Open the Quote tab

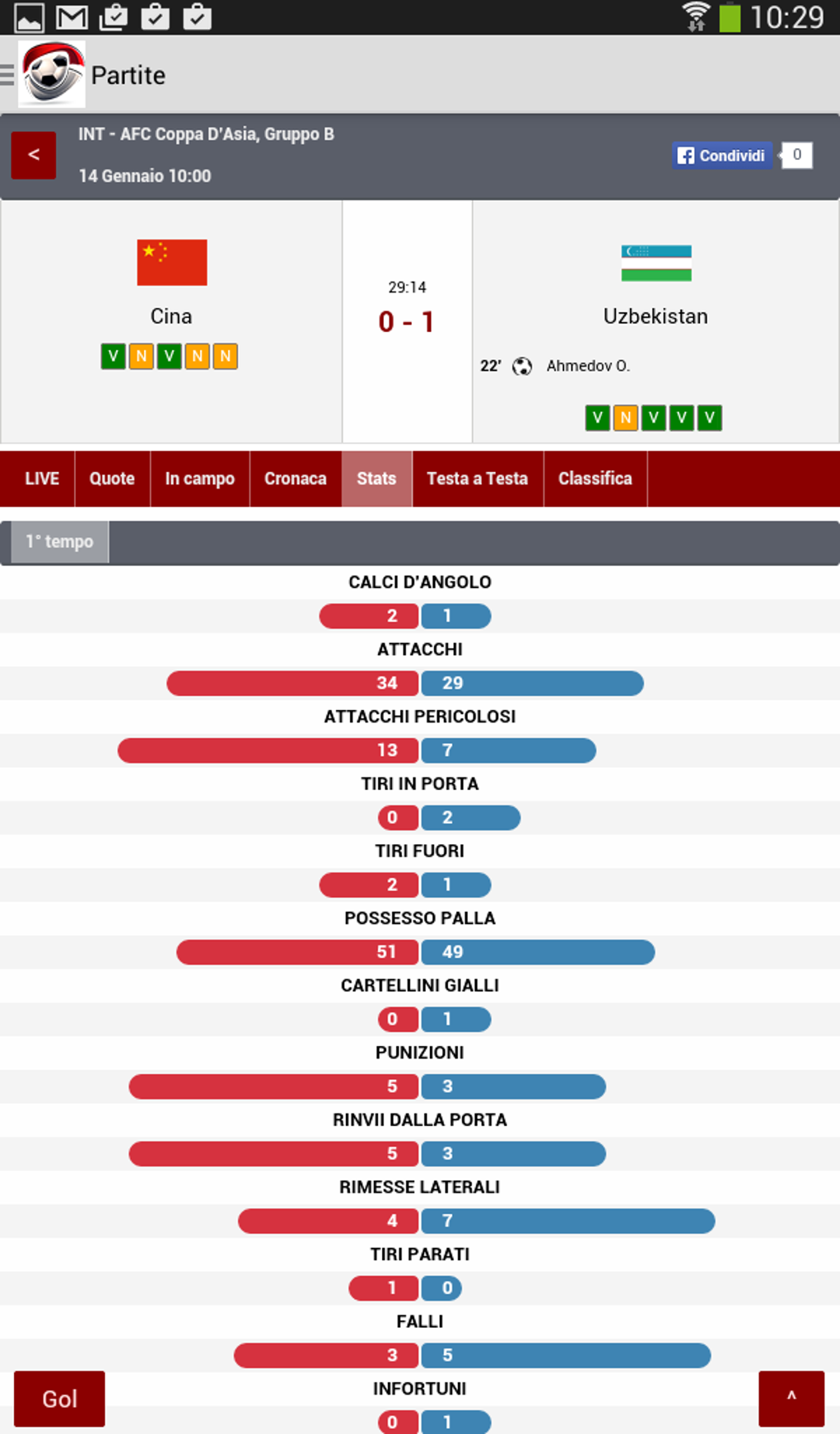[x=112, y=479]
